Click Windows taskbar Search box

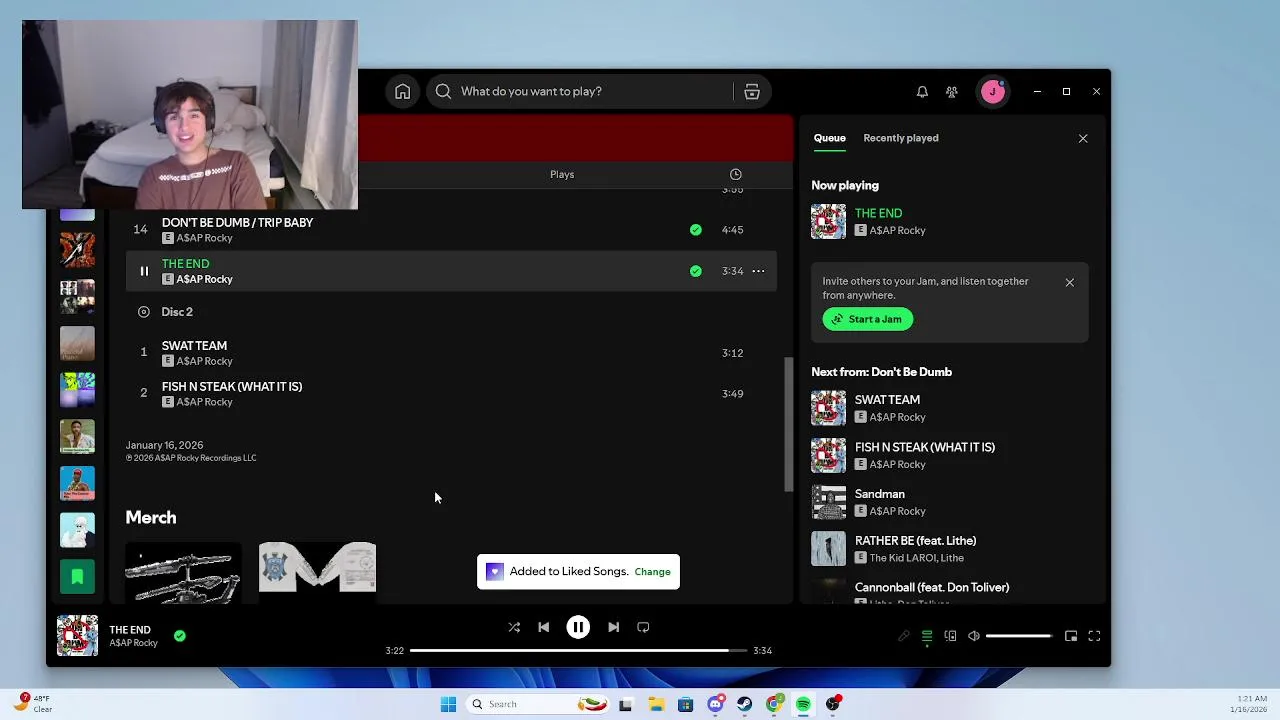click(536, 704)
